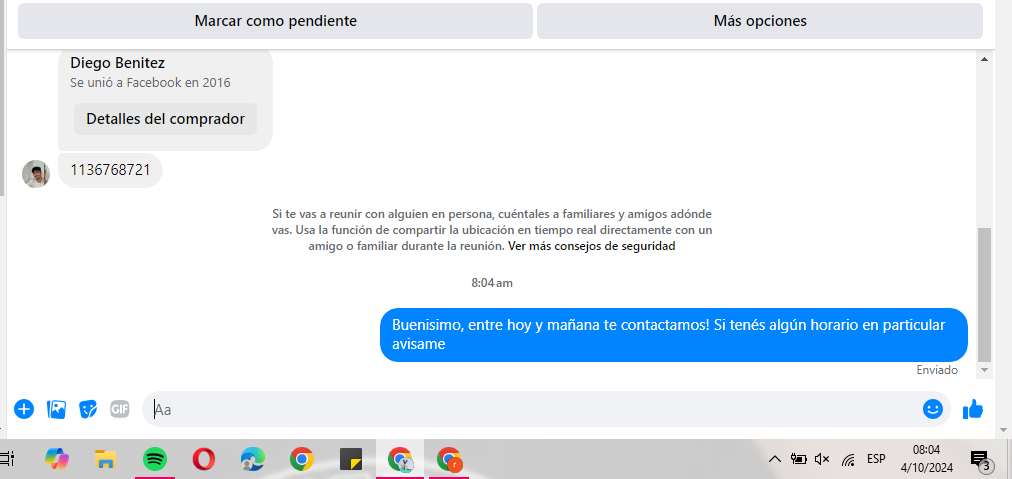Click the chat scrollbar up arrow
Viewport: 1012px width, 479px height.
pyautogui.click(x=984, y=59)
